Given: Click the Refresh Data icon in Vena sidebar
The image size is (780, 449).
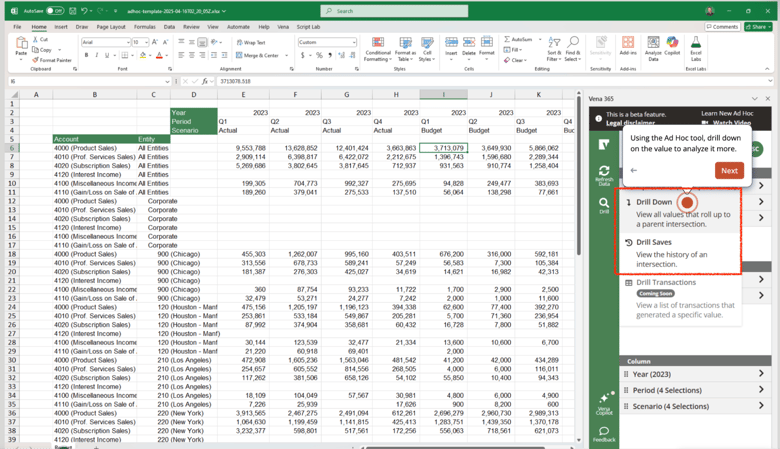Looking at the screenshot, I should click(x=604, y=174).
